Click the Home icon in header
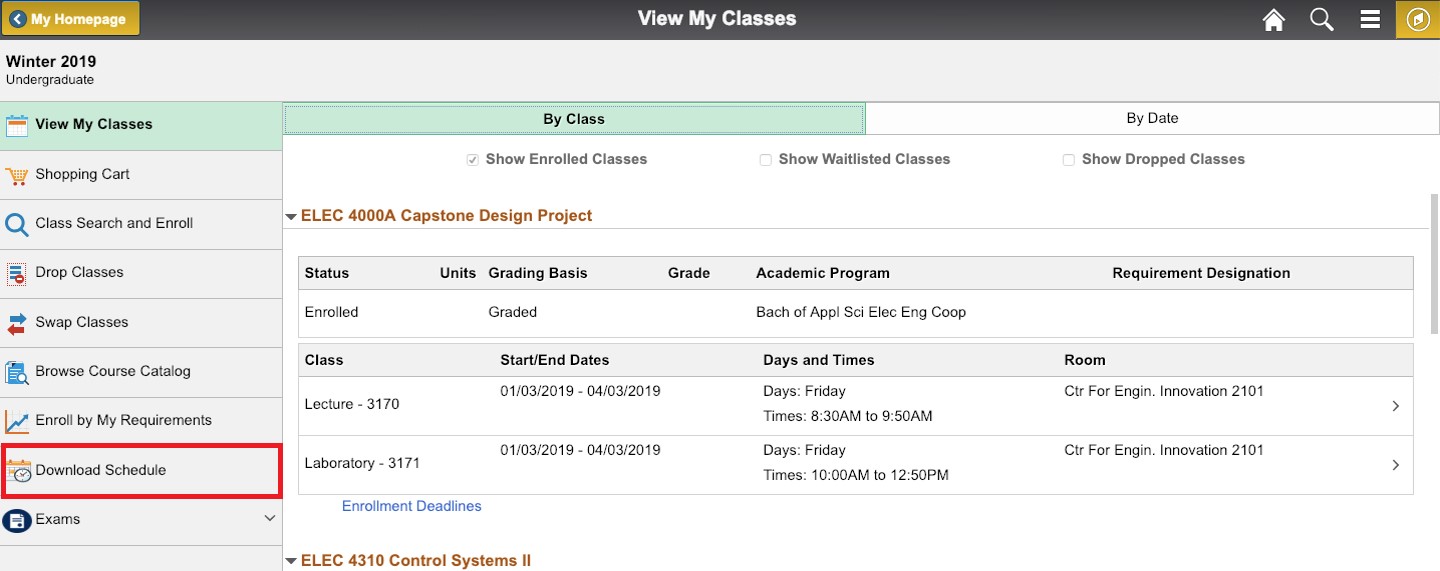 coord(1273,20)
